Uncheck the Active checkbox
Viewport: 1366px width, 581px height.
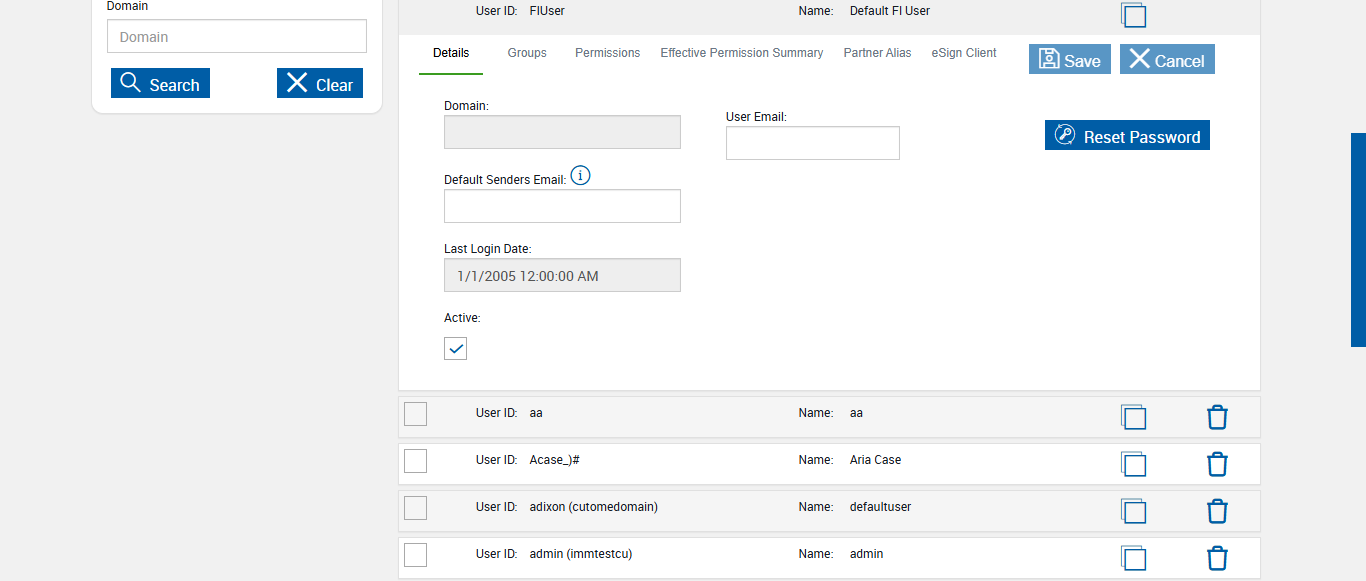coord(456,348)
